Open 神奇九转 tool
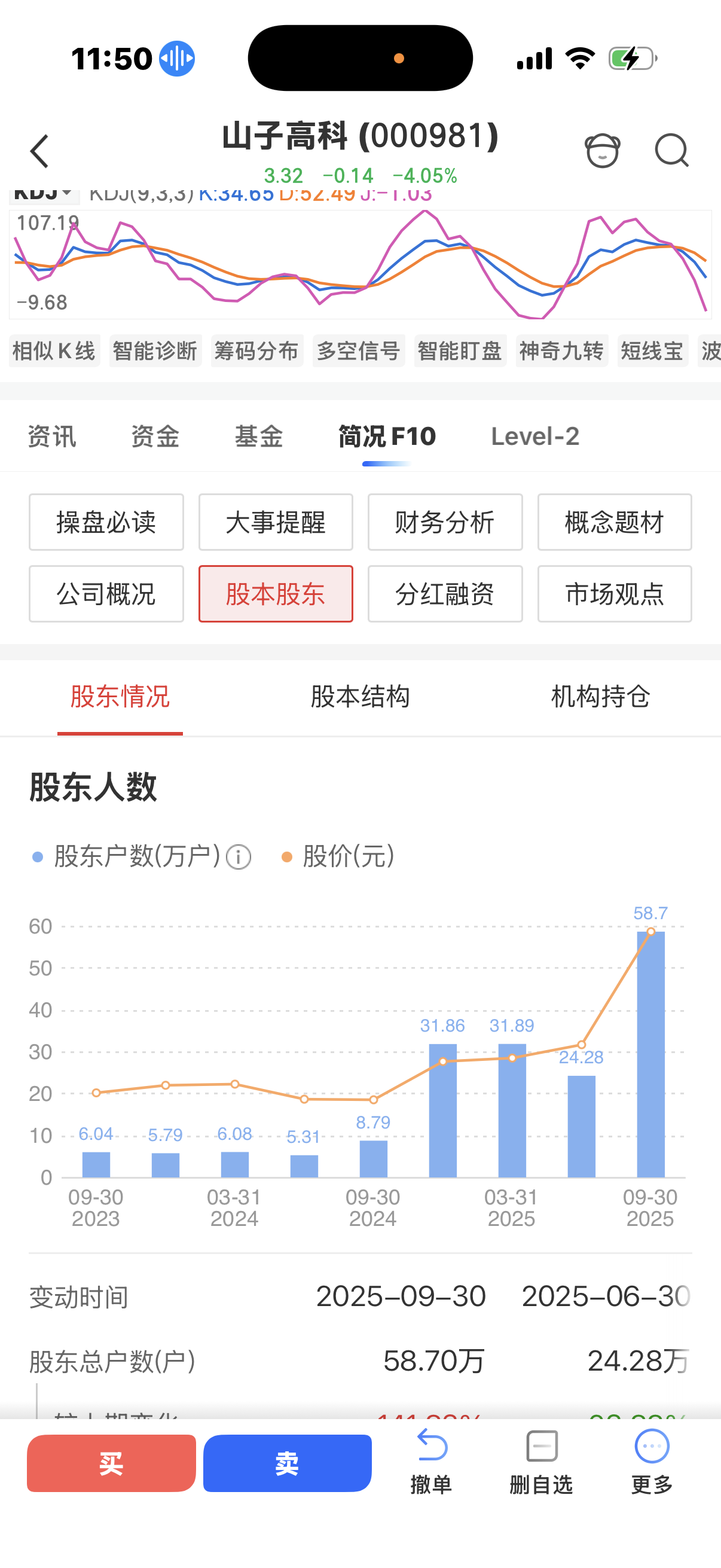Image resolution: width=721 pixels, height=1568 pixels. (x=561, y=350)
